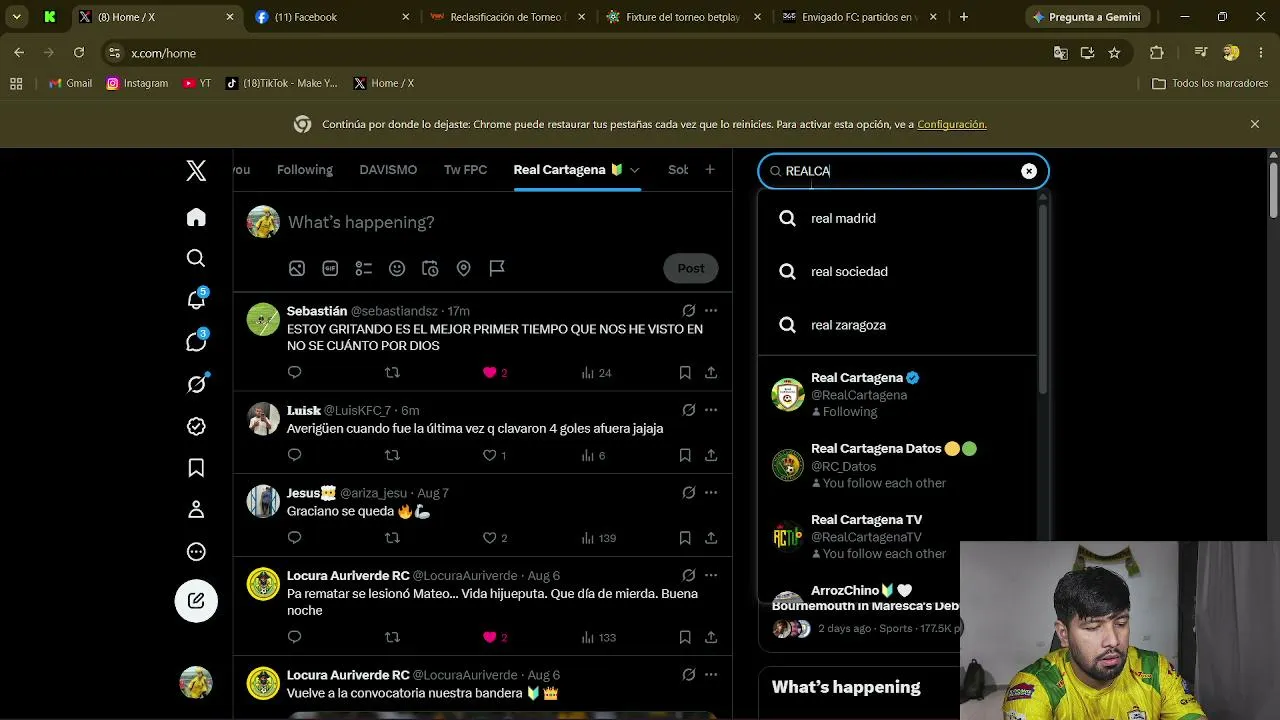Open Notifications bell in sidebar
Screen dimensions: 1280x720
pos(196,300)
